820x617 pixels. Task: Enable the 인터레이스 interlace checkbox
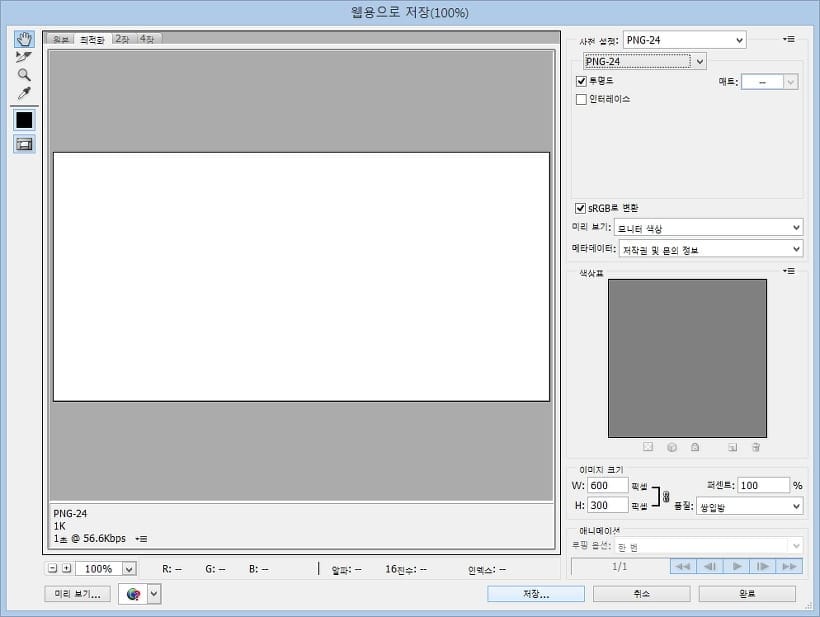click(x=581, y=99)
